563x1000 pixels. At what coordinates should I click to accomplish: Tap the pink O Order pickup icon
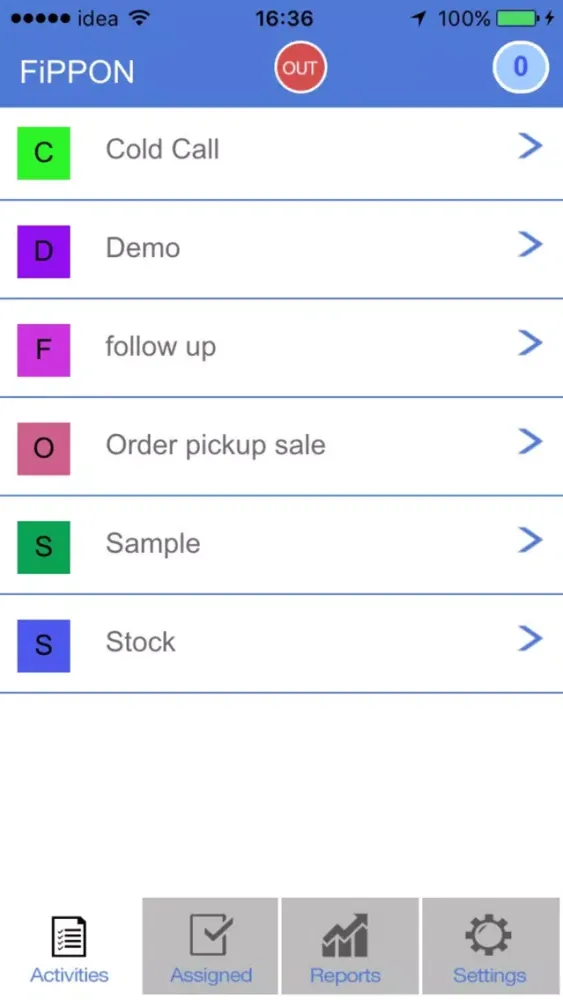(x=43, y=448)
